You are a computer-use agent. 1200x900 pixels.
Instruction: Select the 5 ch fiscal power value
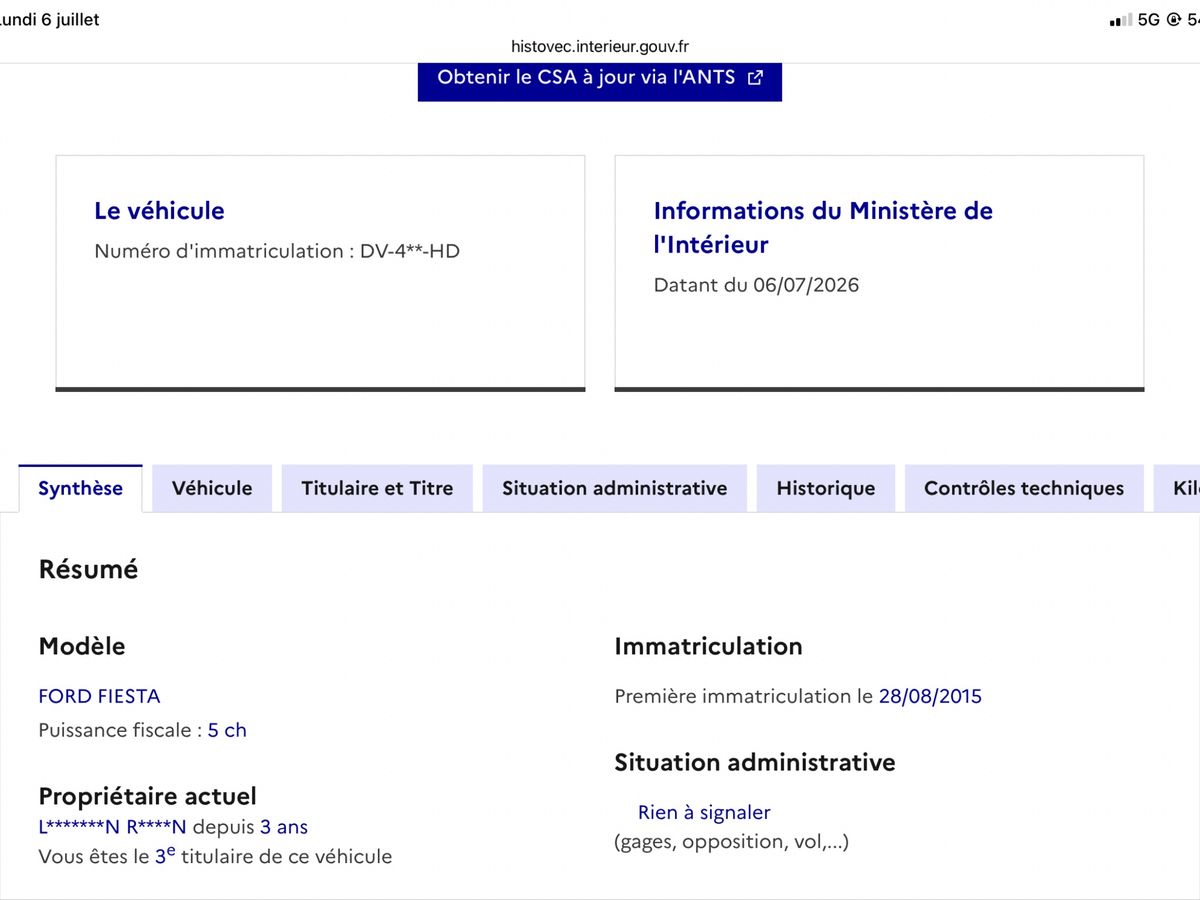227,730
